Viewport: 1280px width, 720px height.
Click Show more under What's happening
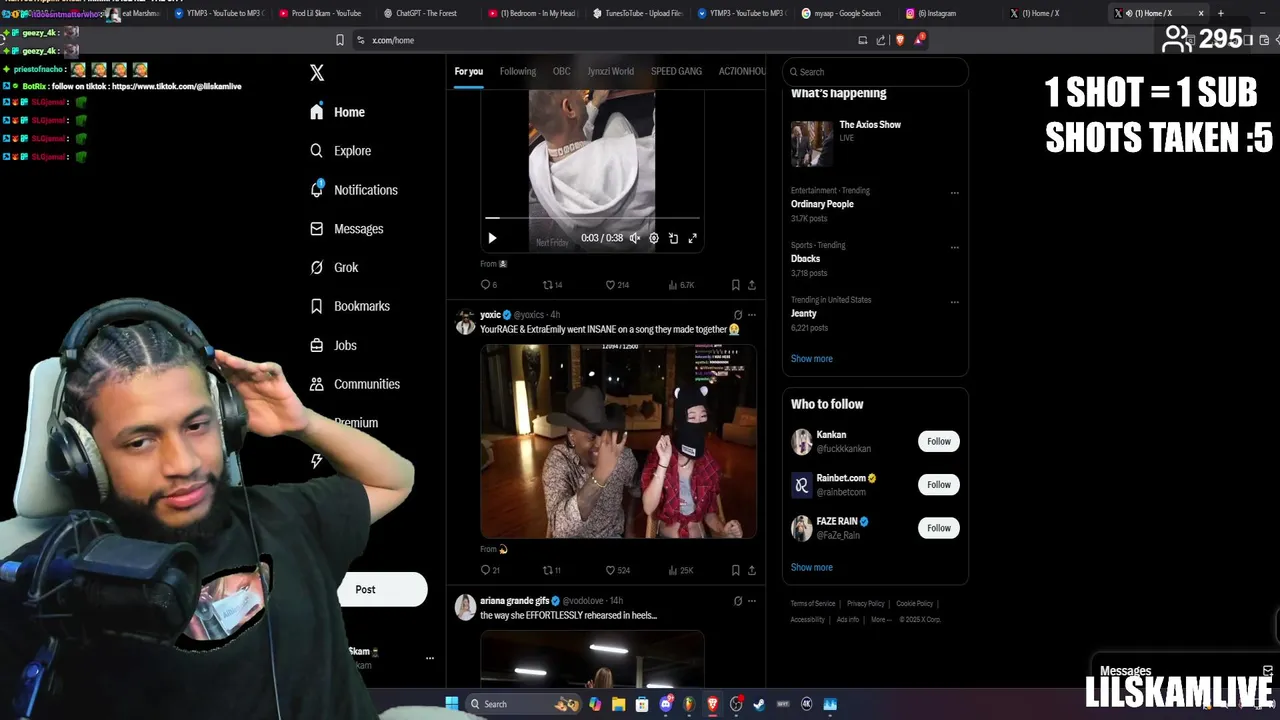click(811, 358)
